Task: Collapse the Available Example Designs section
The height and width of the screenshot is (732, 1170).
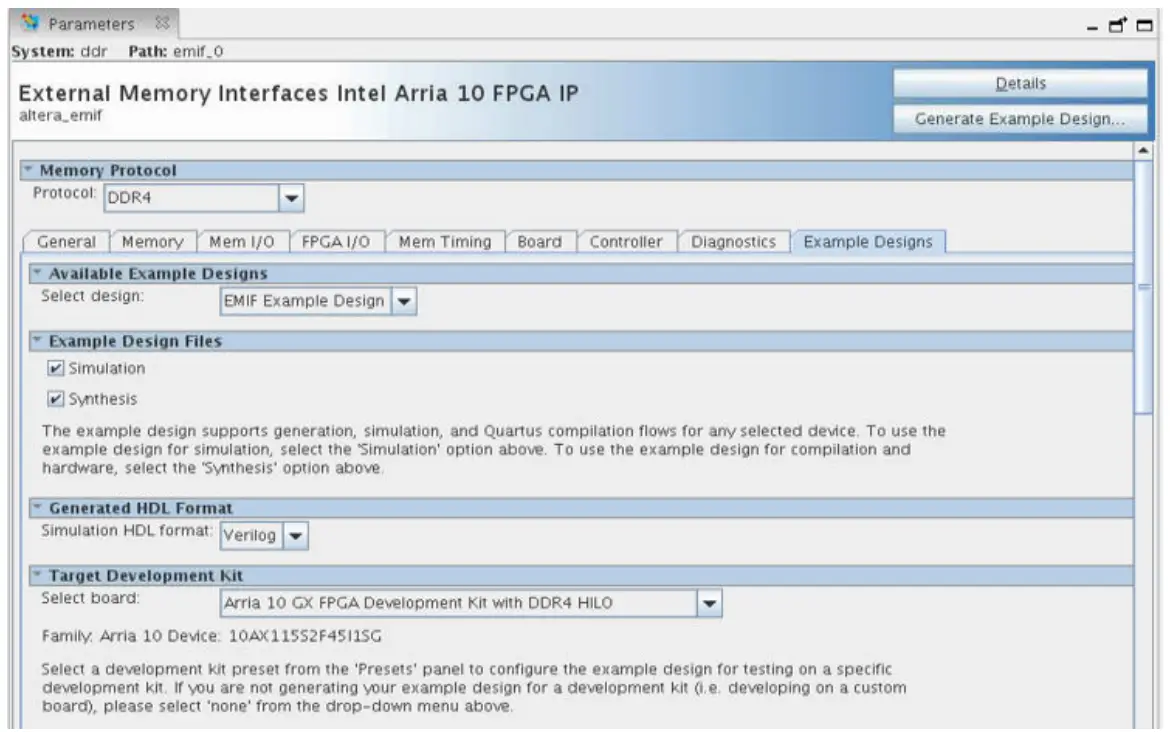Action: 37,273
